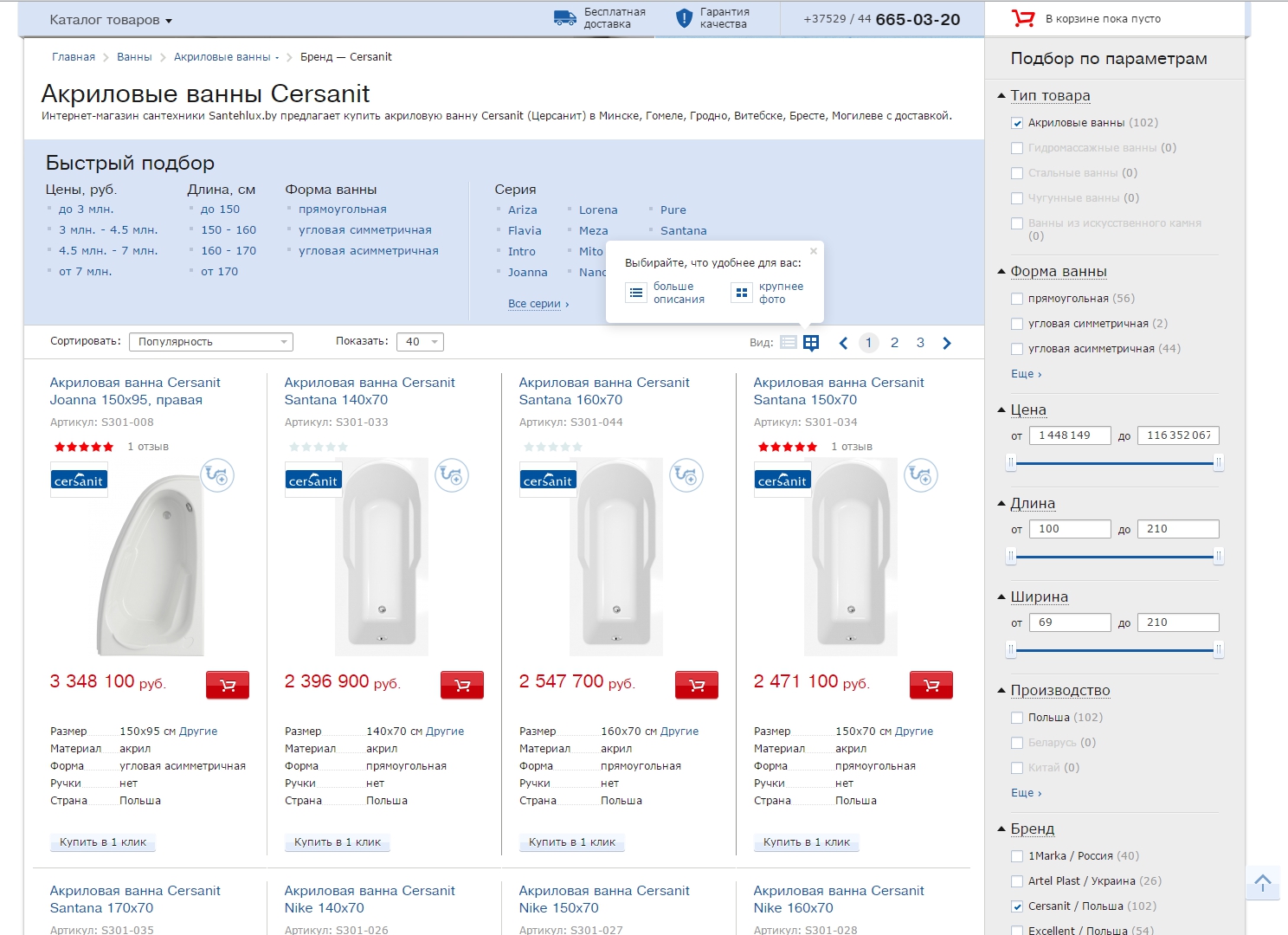The height and width of the screenshot is (935, 1288).
Task: Choose 'больше описания' list icon in popup
Action: tap(636, 293)
